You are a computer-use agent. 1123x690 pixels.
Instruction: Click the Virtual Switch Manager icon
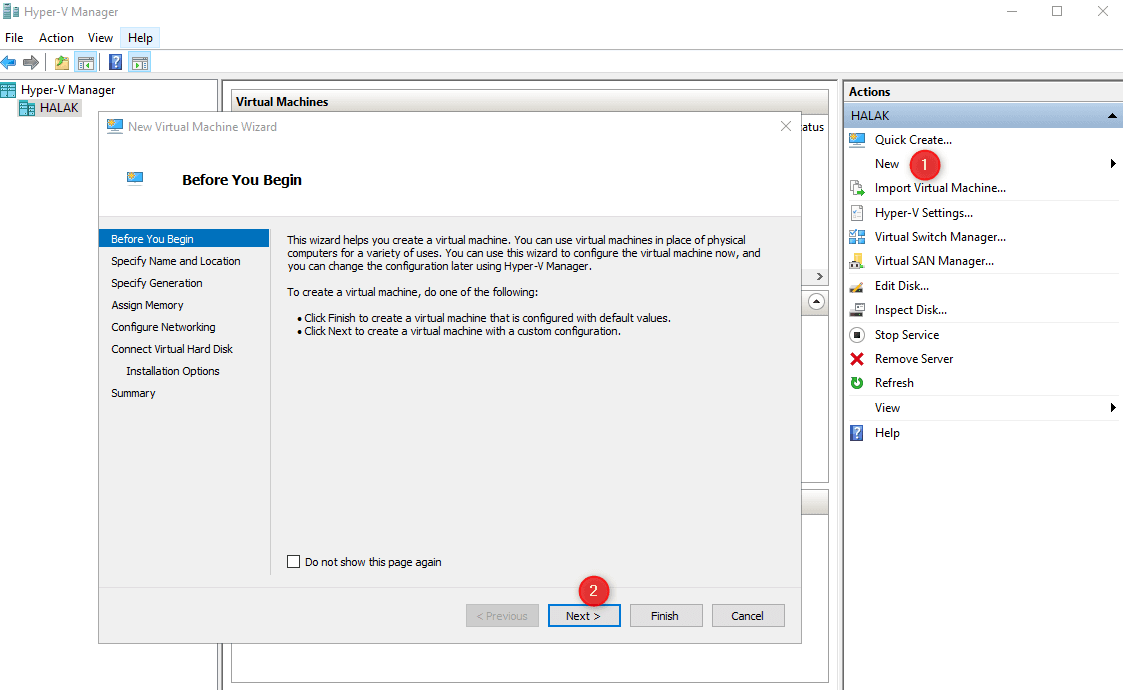point(857,236)
